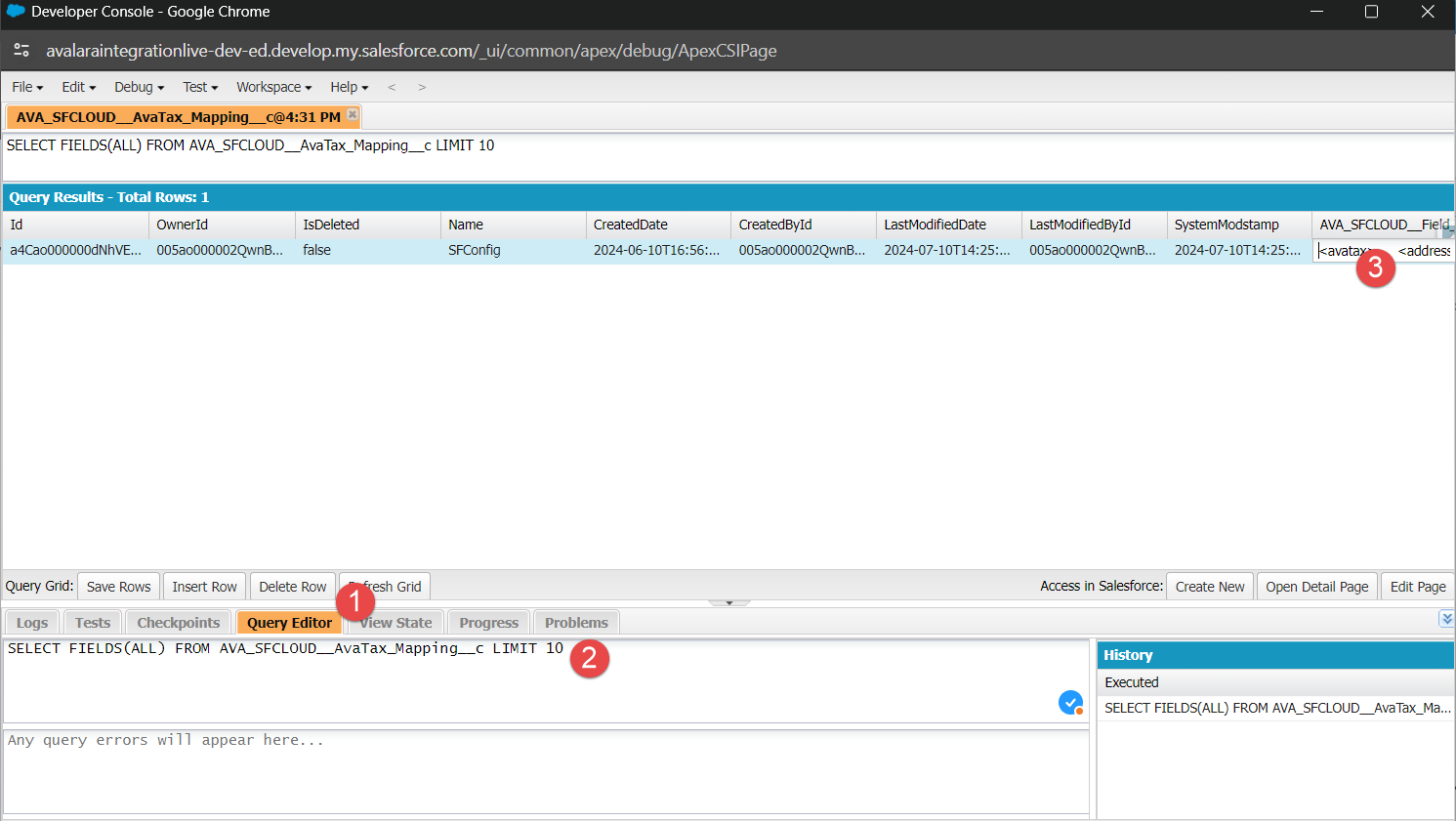This screenshot has height=821, width=1456.
Task: Switch to the Checkpoints tab
Action: [179, 623]
